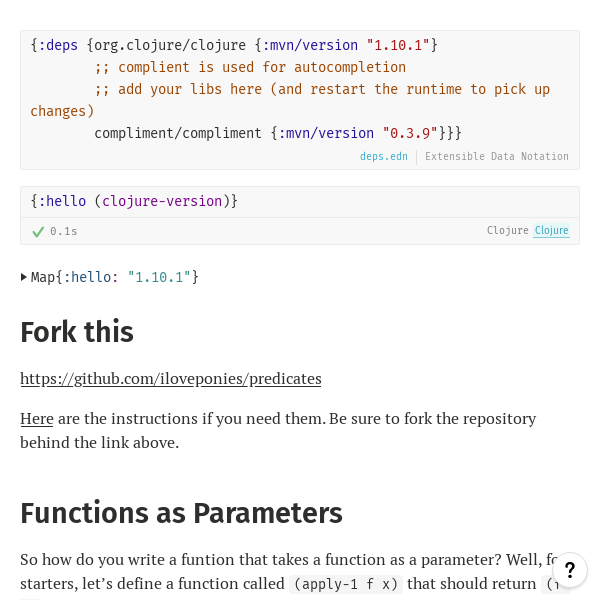This screenshot has width=600, height=600.
Task: Click the gray Clojure language label
Action: pos(507,231)
